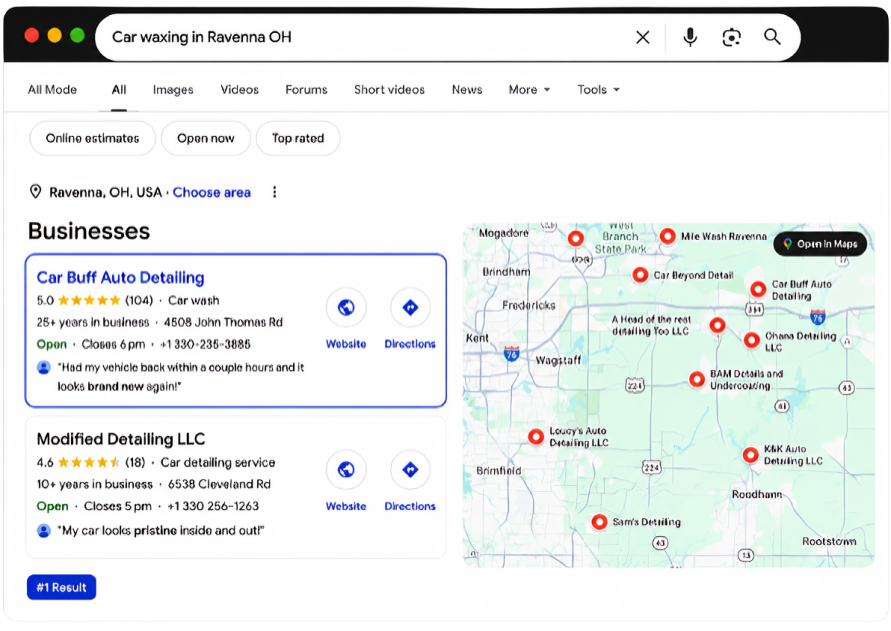The image size is (891, 631).
Task: Switch to the Videos tab
Action: pyautogui.click(x=239, y=90)
